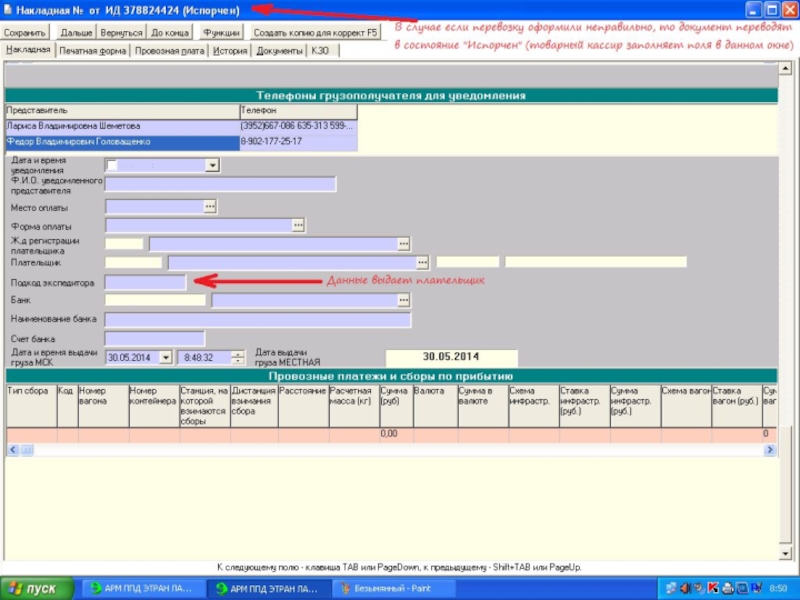This screenshot has width=800, height=600.
Task: Select Федор Владимирович Головащенко row
Action: (120, 143)
